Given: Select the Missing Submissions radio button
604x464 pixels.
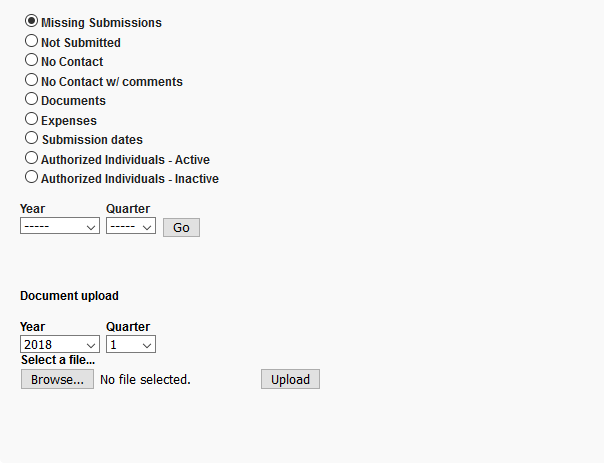Looking at the screenshot, I should [32, 21].
